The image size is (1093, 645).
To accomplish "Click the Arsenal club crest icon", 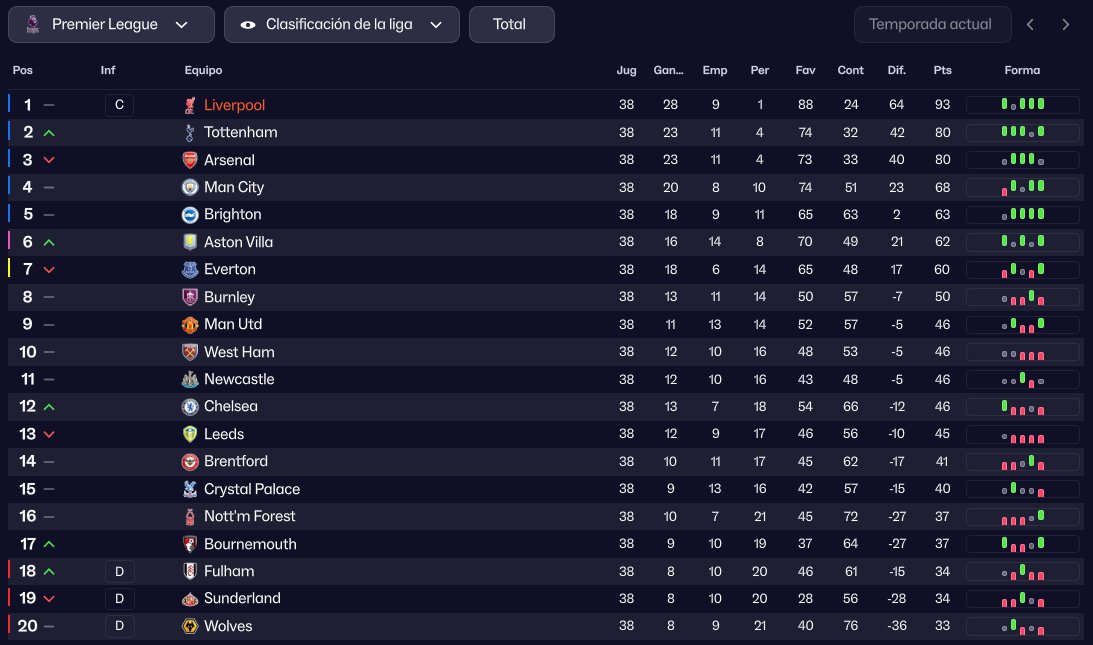I will (190, 160).
